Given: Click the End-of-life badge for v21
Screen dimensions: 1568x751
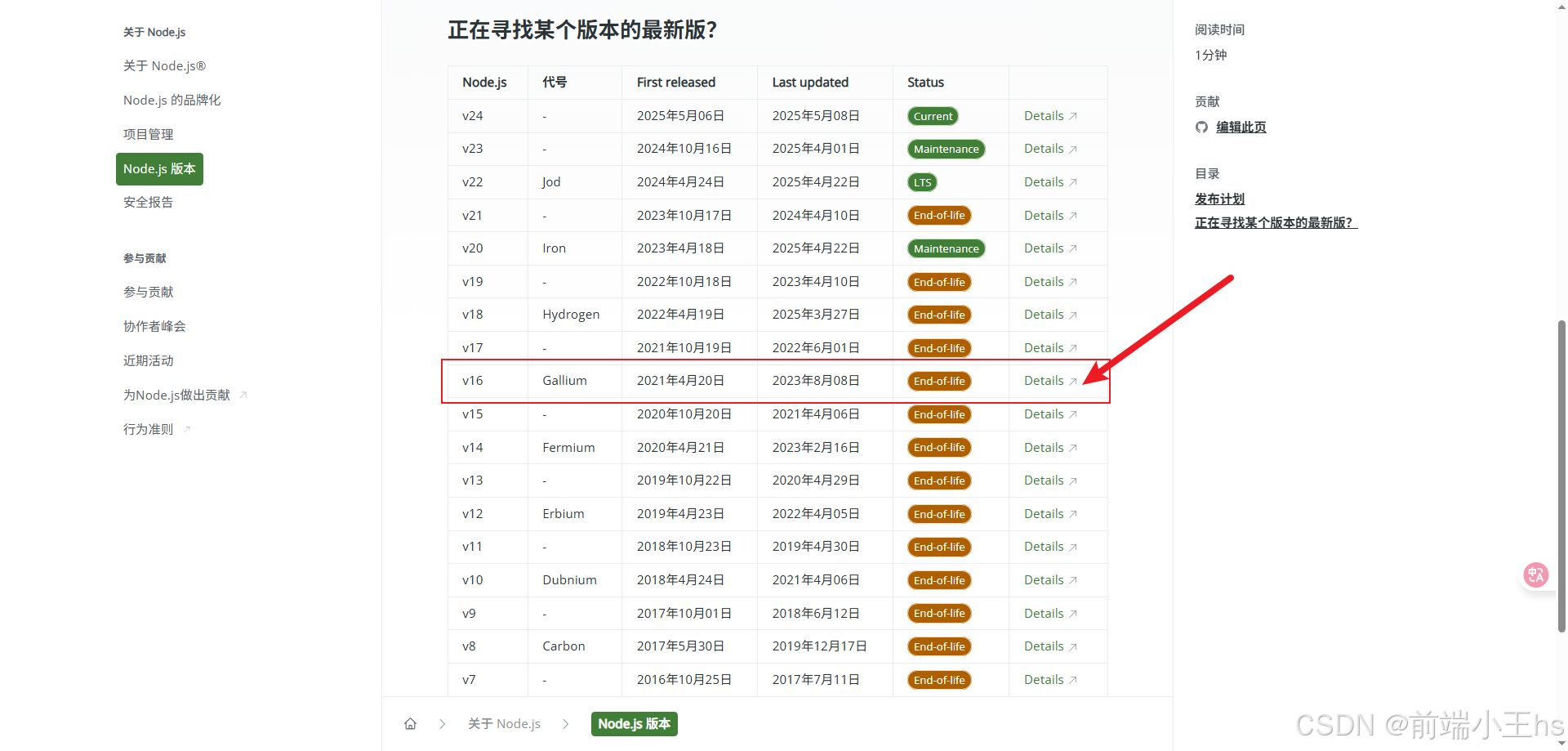Looking at the screenshot, I should pos(939,215).
